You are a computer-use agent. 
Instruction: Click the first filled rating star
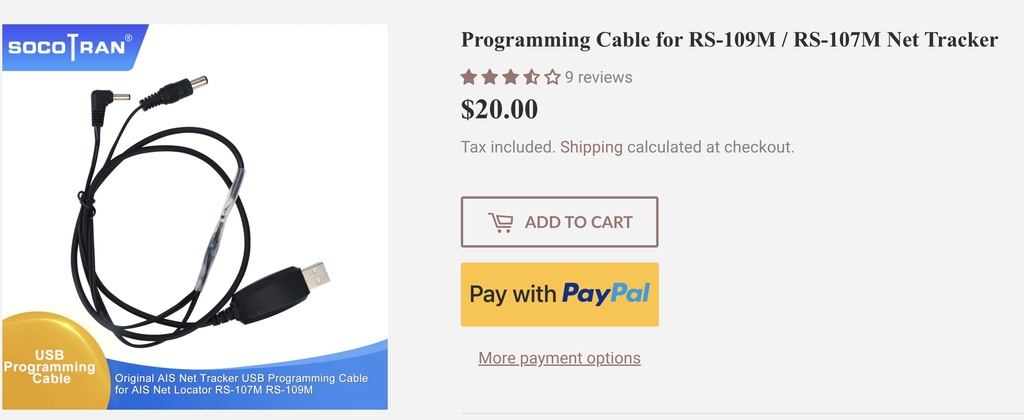click(469, 77)
